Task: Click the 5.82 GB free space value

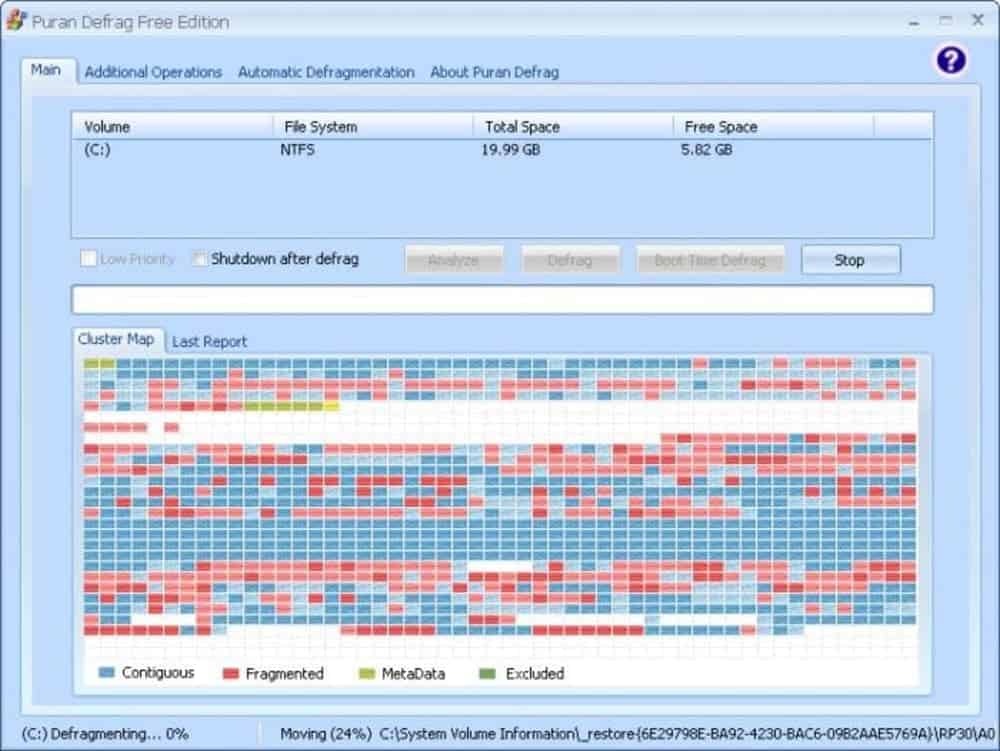Action: pos(707,150)
